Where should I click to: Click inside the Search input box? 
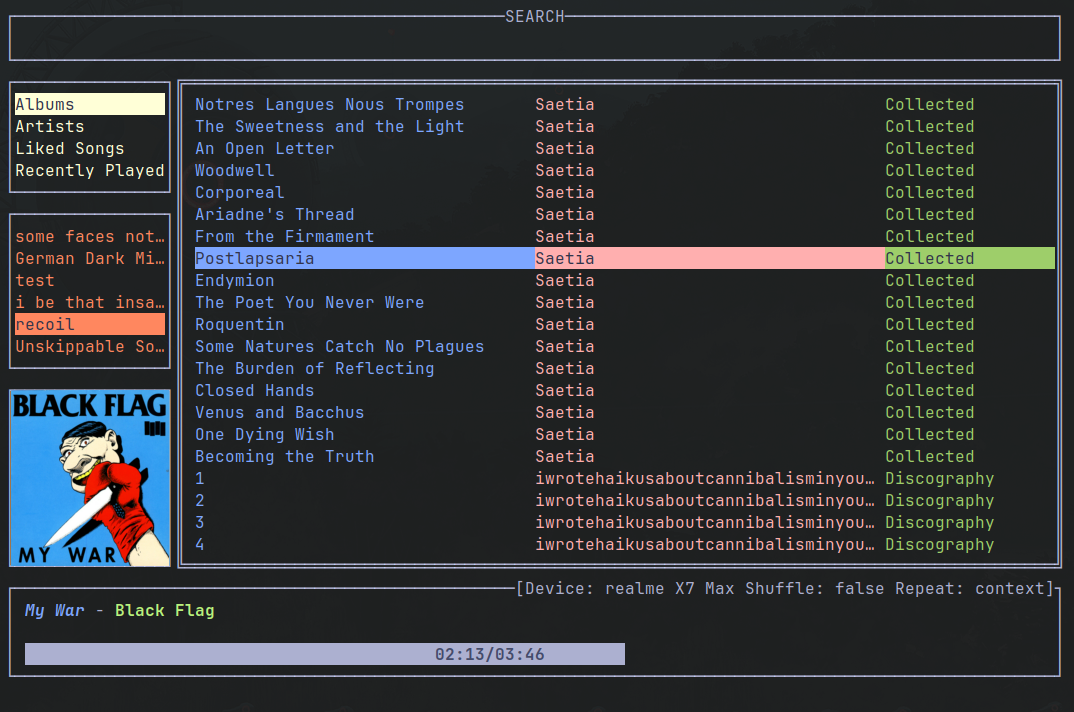[534, 39]
